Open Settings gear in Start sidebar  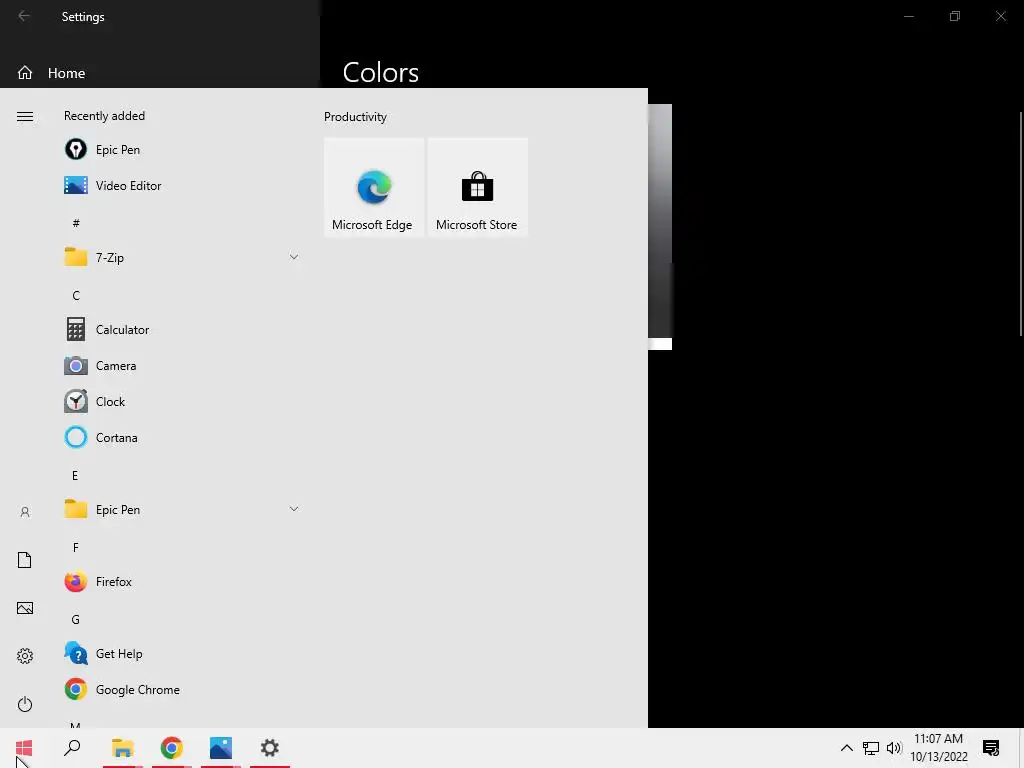click(25, 656)
